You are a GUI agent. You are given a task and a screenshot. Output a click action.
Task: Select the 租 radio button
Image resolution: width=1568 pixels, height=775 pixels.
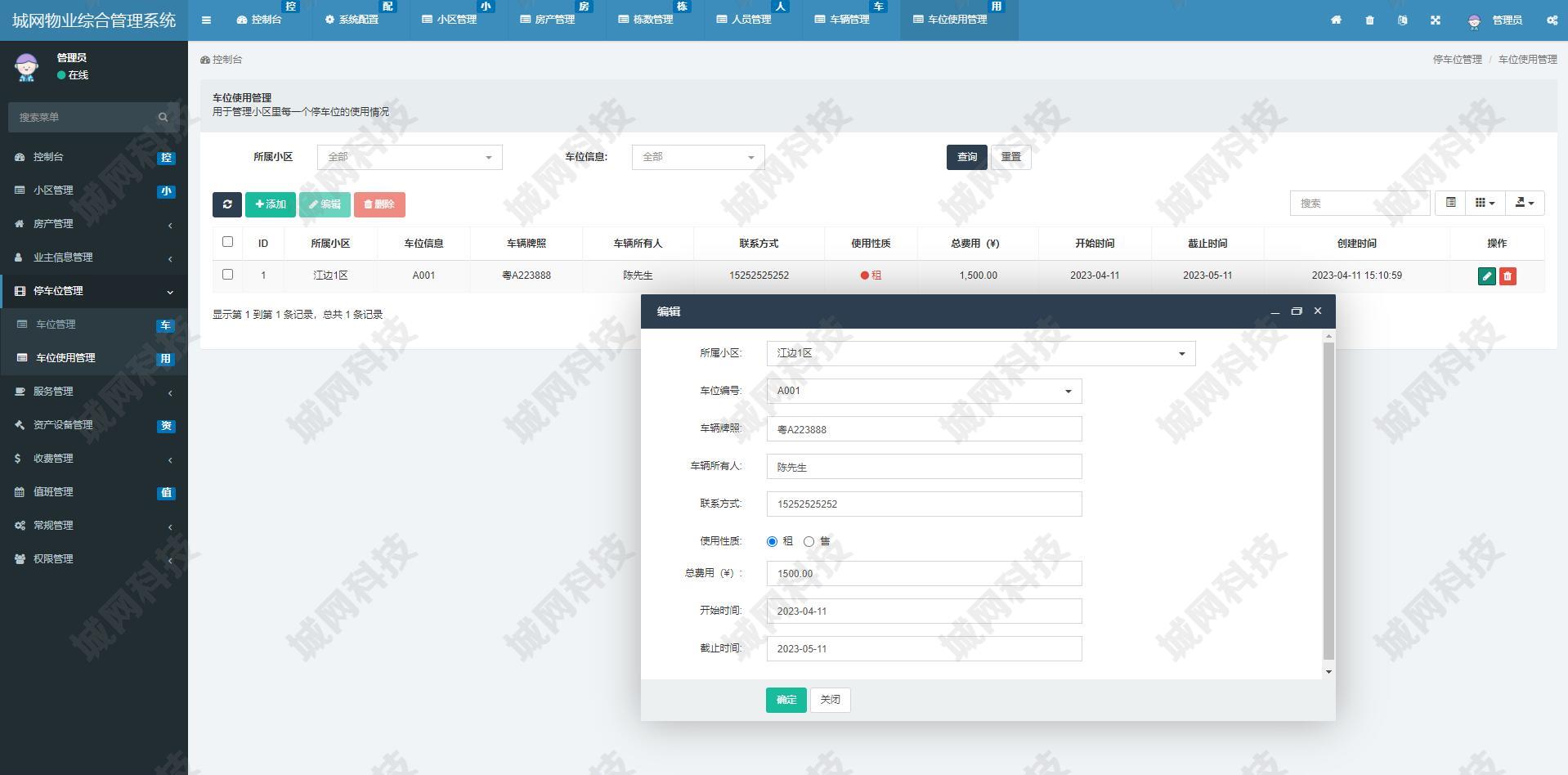coord(772,541)
